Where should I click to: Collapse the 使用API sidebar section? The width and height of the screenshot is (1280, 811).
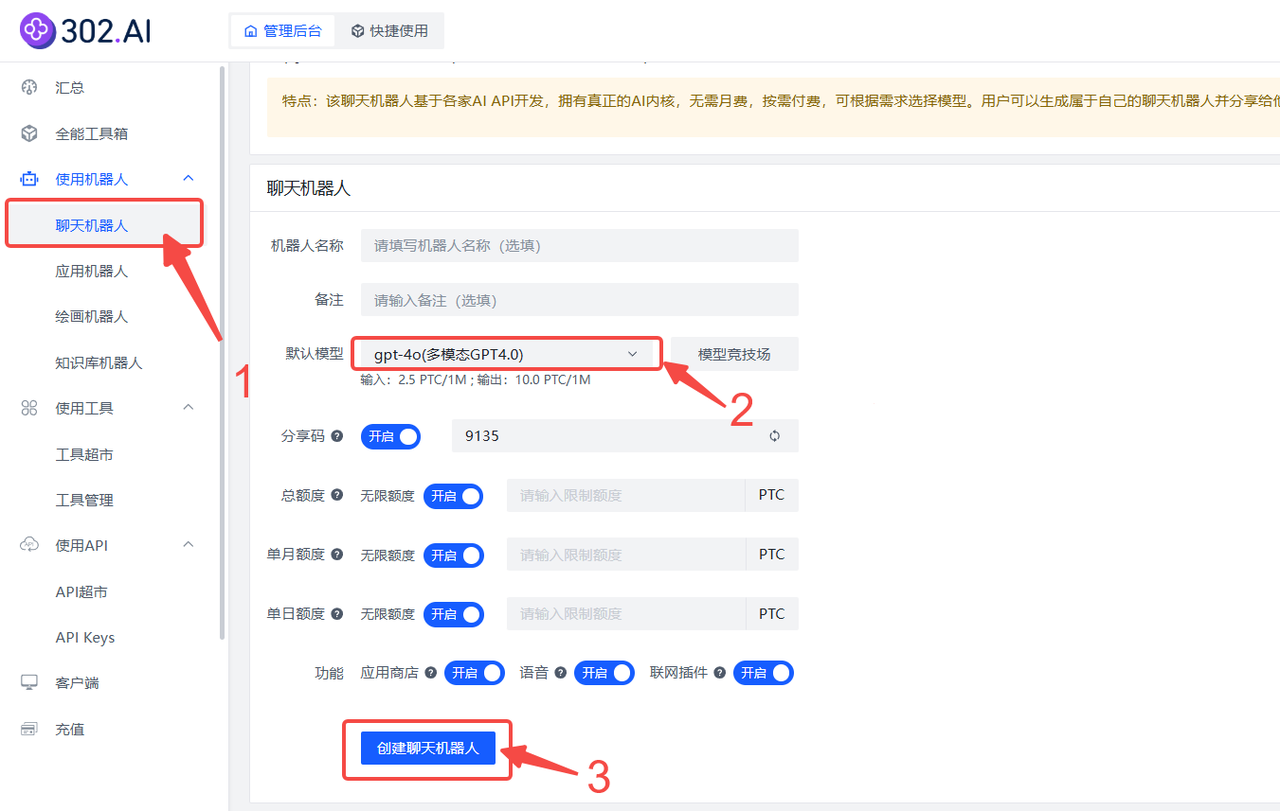point(188,544)
